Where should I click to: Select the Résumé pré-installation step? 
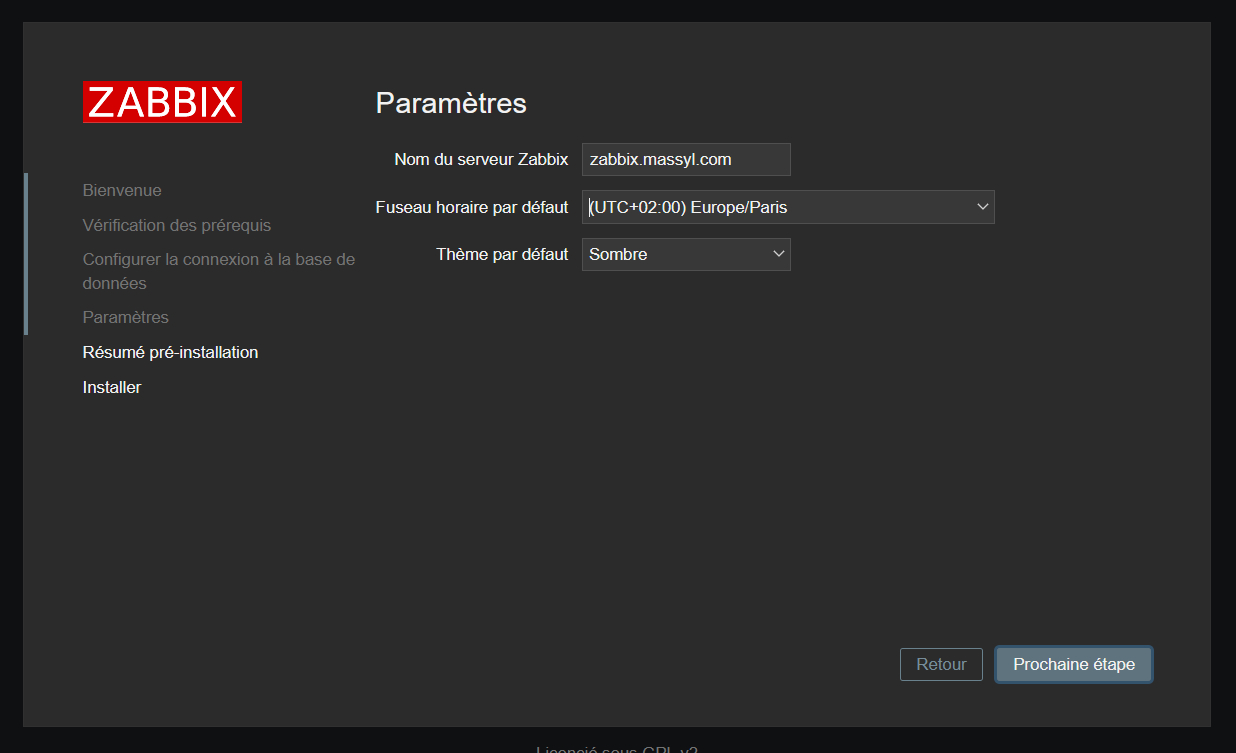point(171,352)
